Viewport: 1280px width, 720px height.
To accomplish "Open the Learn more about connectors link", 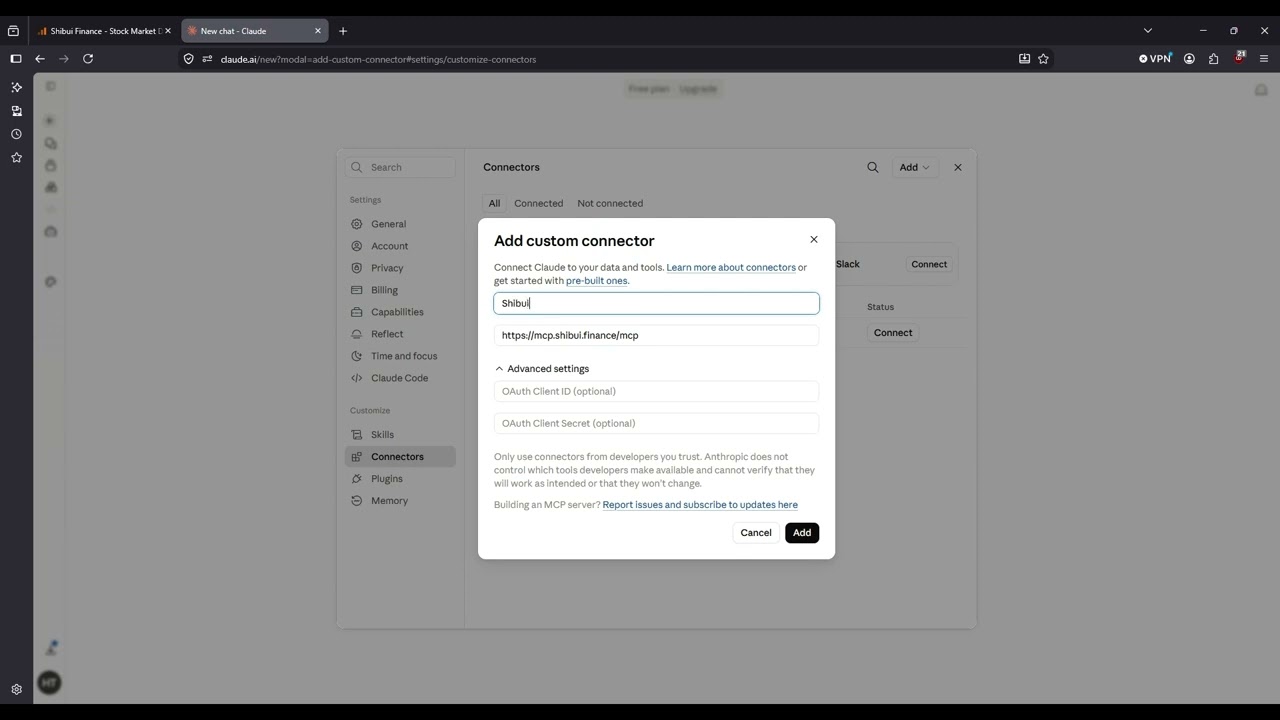I will [x=731, y=267].
